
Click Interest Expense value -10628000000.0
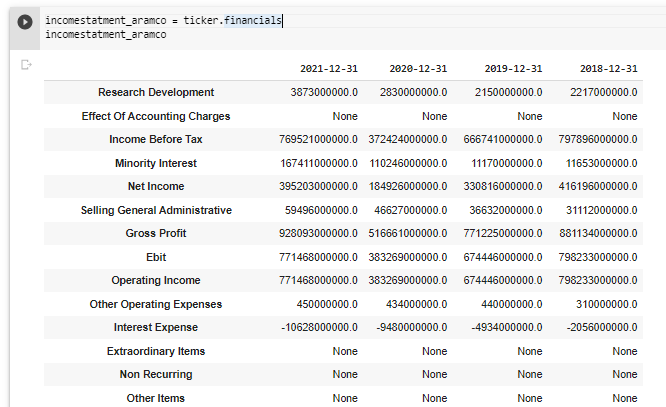319,327
